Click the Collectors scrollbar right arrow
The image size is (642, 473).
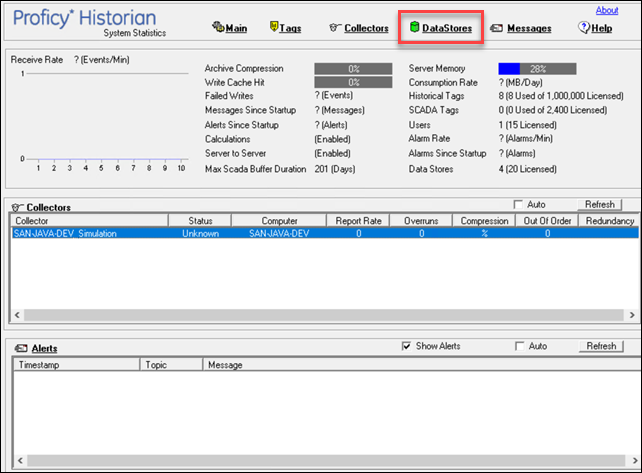pyautogui.click(x=632, y=315)
